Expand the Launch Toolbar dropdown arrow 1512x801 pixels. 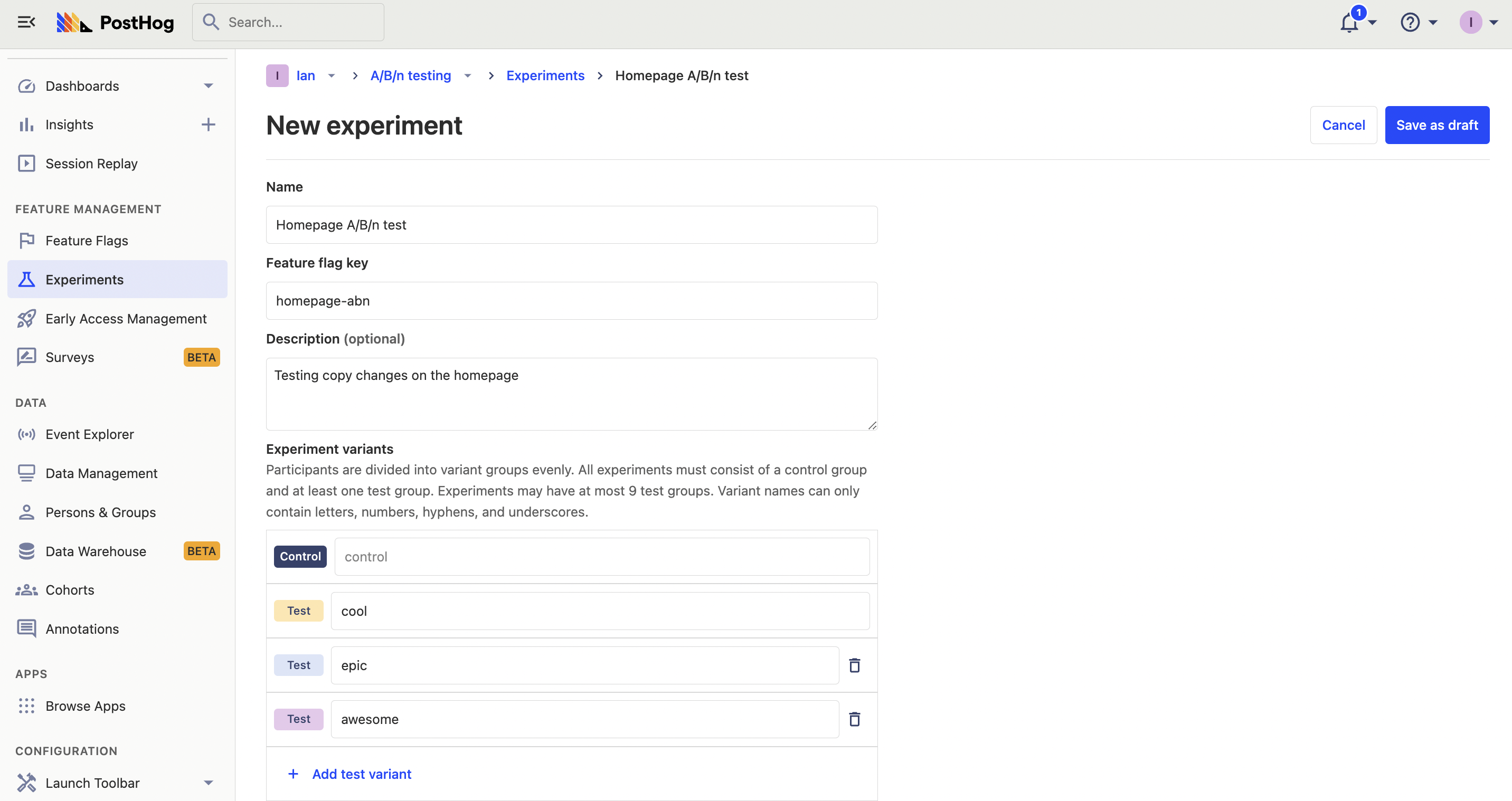pyautogui.click(x=208, y=783)
